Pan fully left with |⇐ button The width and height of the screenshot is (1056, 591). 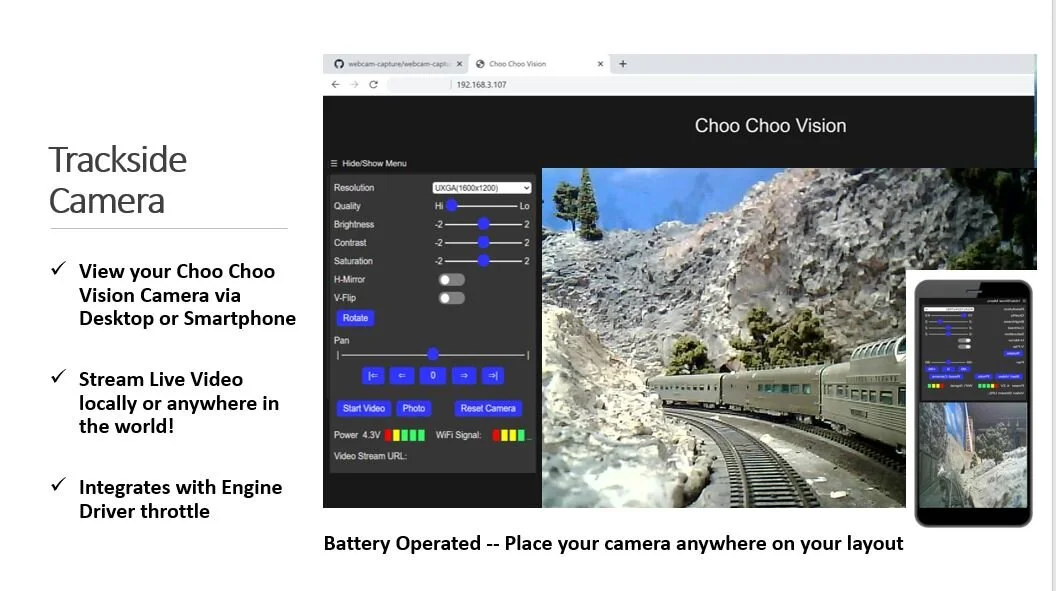[373, 376]
